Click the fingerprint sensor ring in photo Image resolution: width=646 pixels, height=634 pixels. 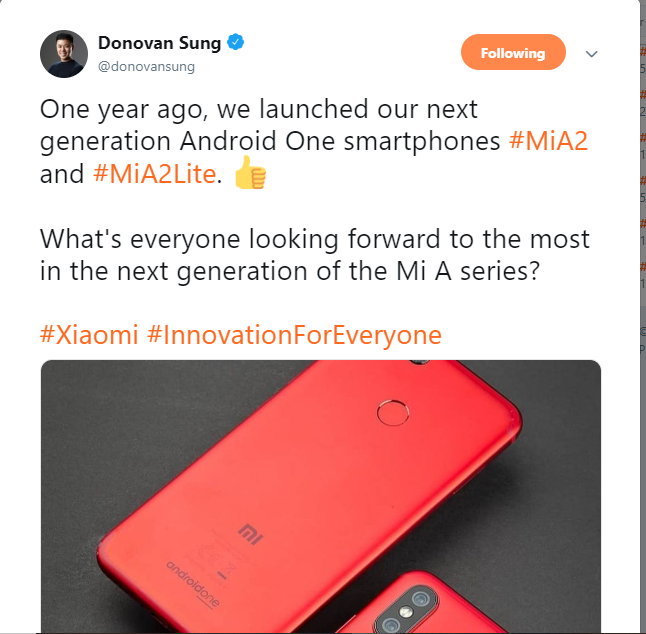(393, 412)
